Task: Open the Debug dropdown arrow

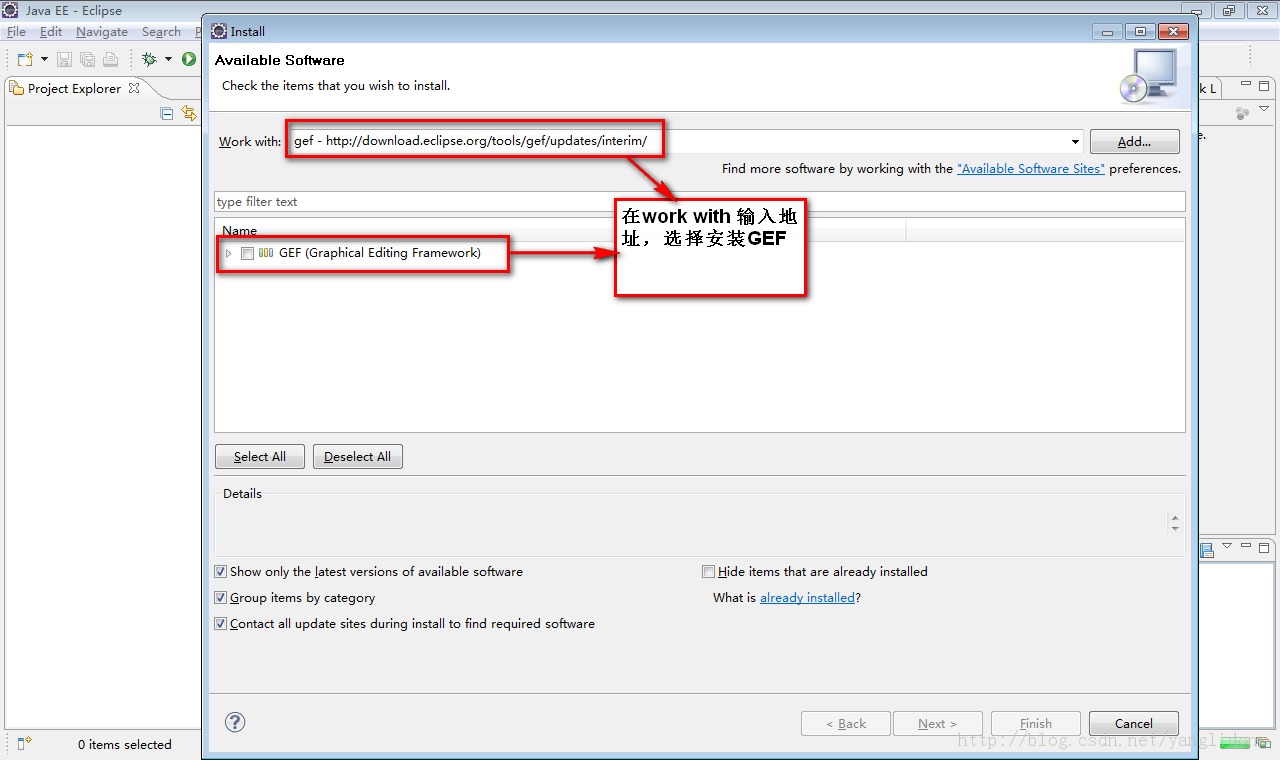Action: [x=168, y=60]
